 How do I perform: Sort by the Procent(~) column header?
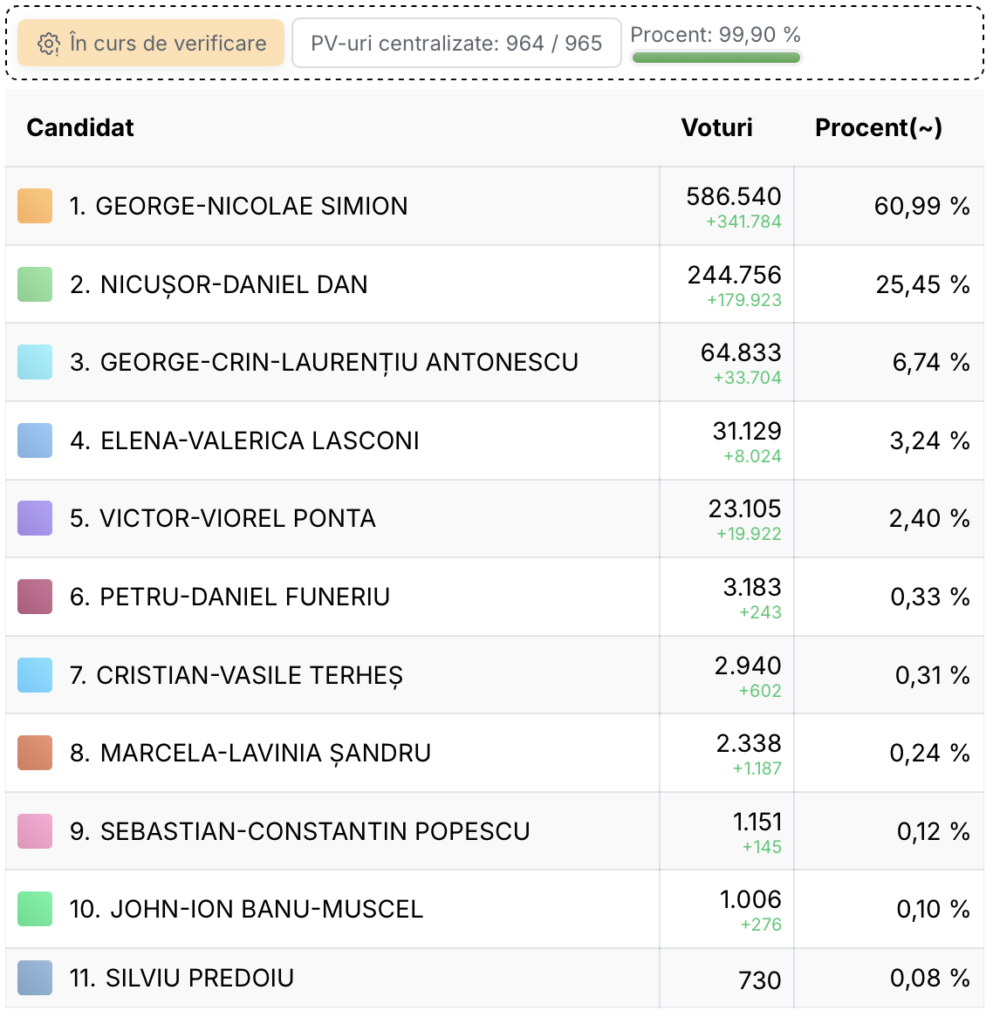coord(879,127)
